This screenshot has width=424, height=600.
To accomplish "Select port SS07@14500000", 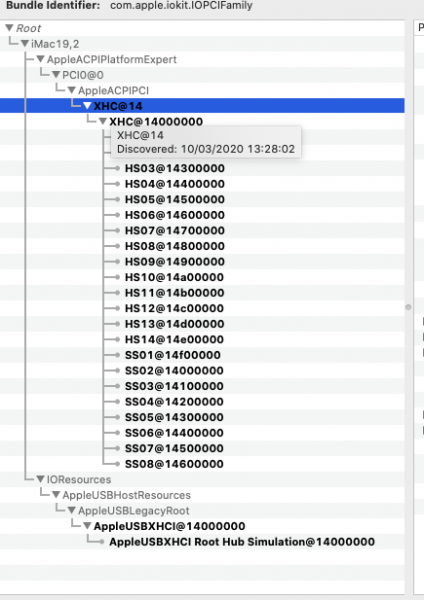I will (174, 448).
